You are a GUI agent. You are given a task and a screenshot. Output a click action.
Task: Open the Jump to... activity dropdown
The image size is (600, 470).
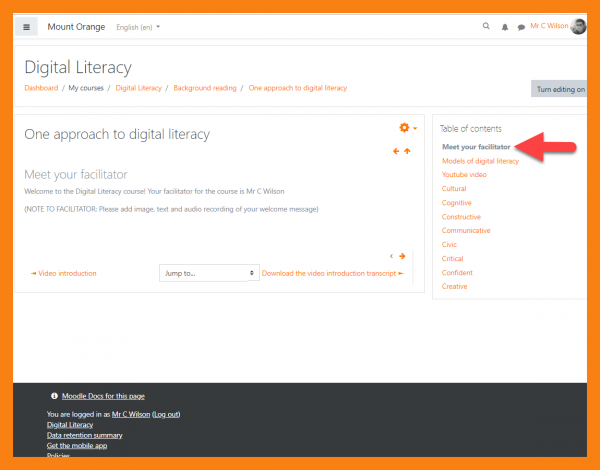(208, 273)
